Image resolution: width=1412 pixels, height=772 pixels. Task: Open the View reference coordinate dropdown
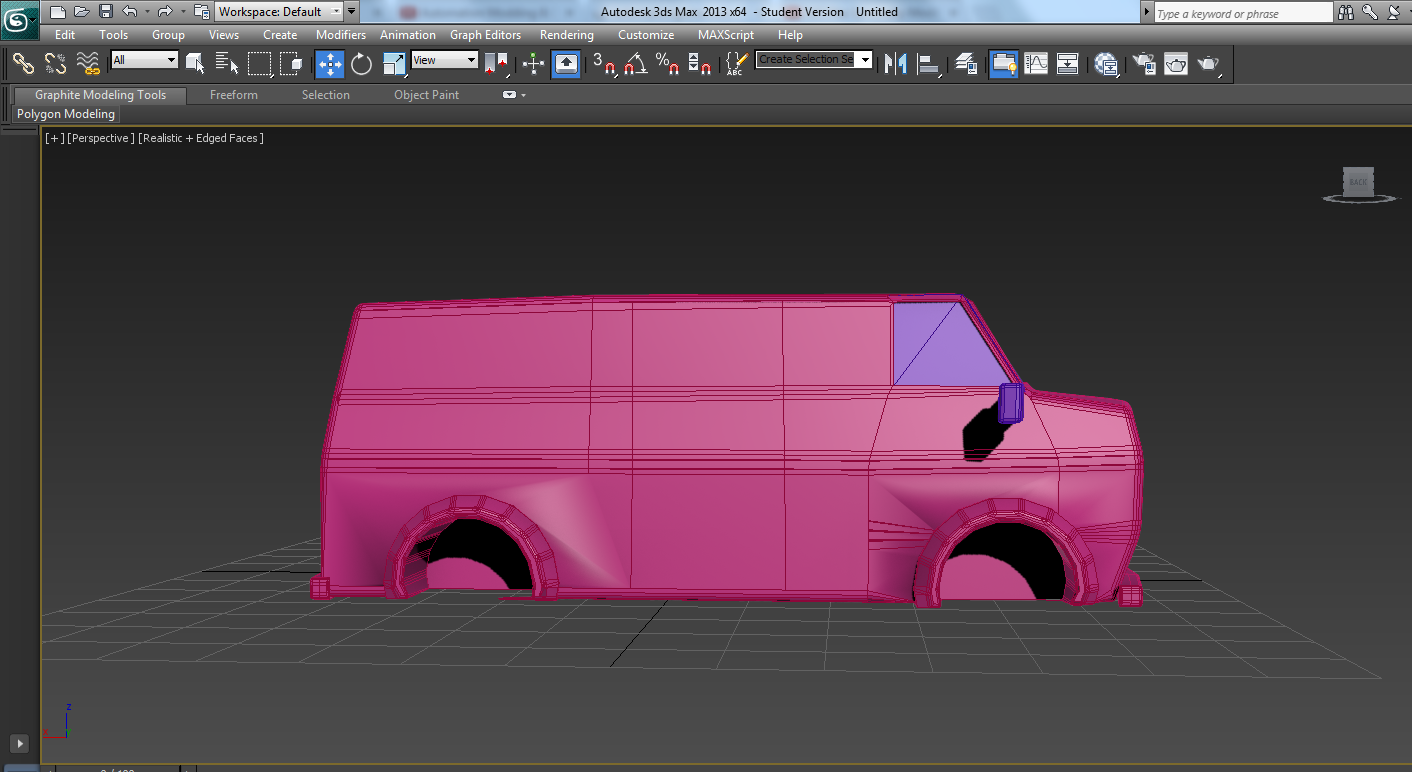point(445,60)
